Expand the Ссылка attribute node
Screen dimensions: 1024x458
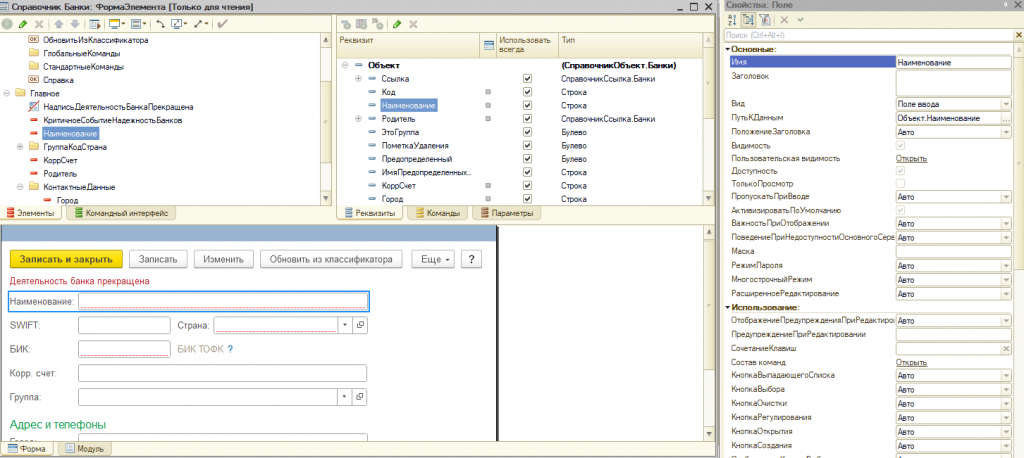pyautogui.click(x=358, y=79)
